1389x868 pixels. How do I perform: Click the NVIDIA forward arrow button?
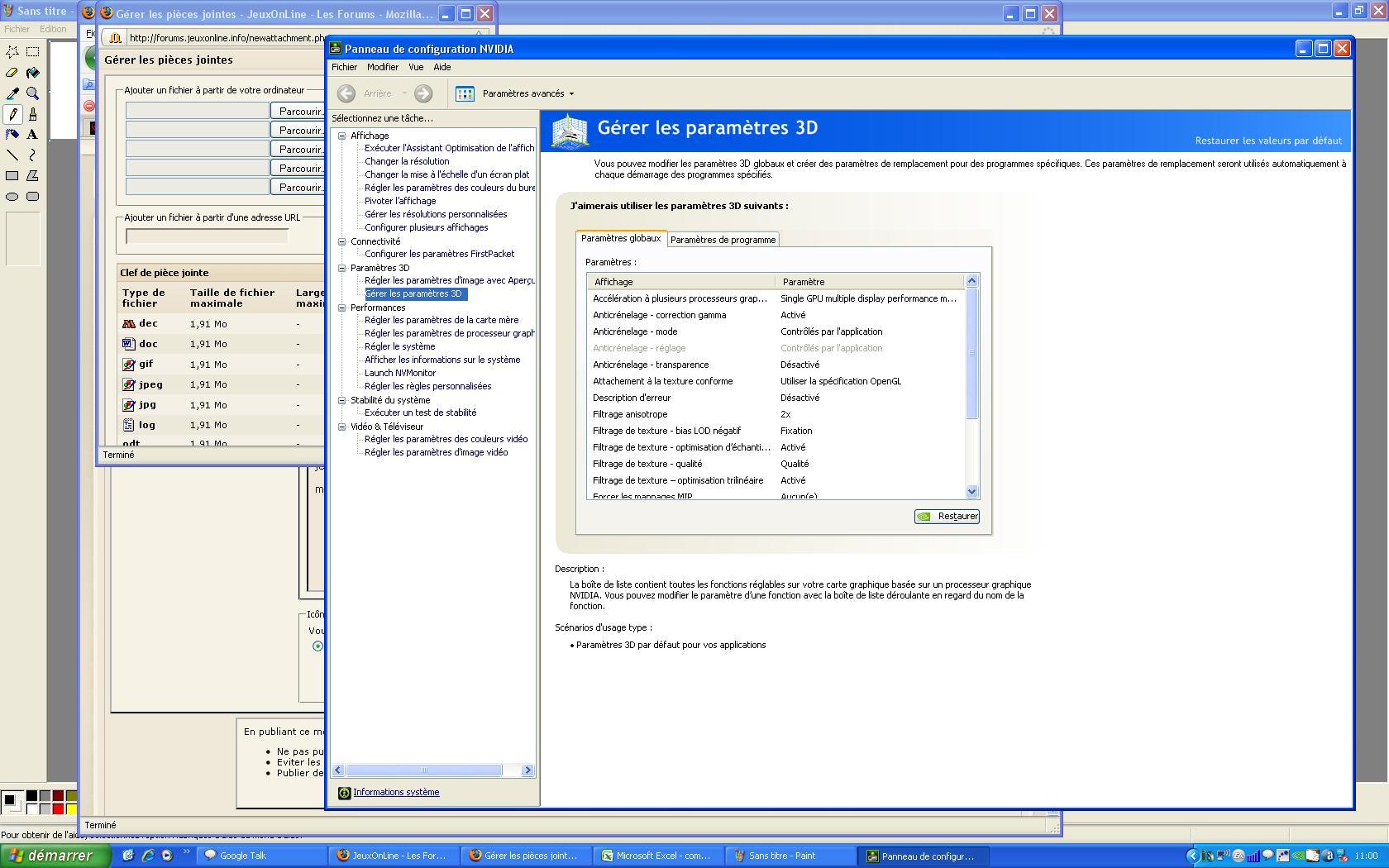point(423,93)
